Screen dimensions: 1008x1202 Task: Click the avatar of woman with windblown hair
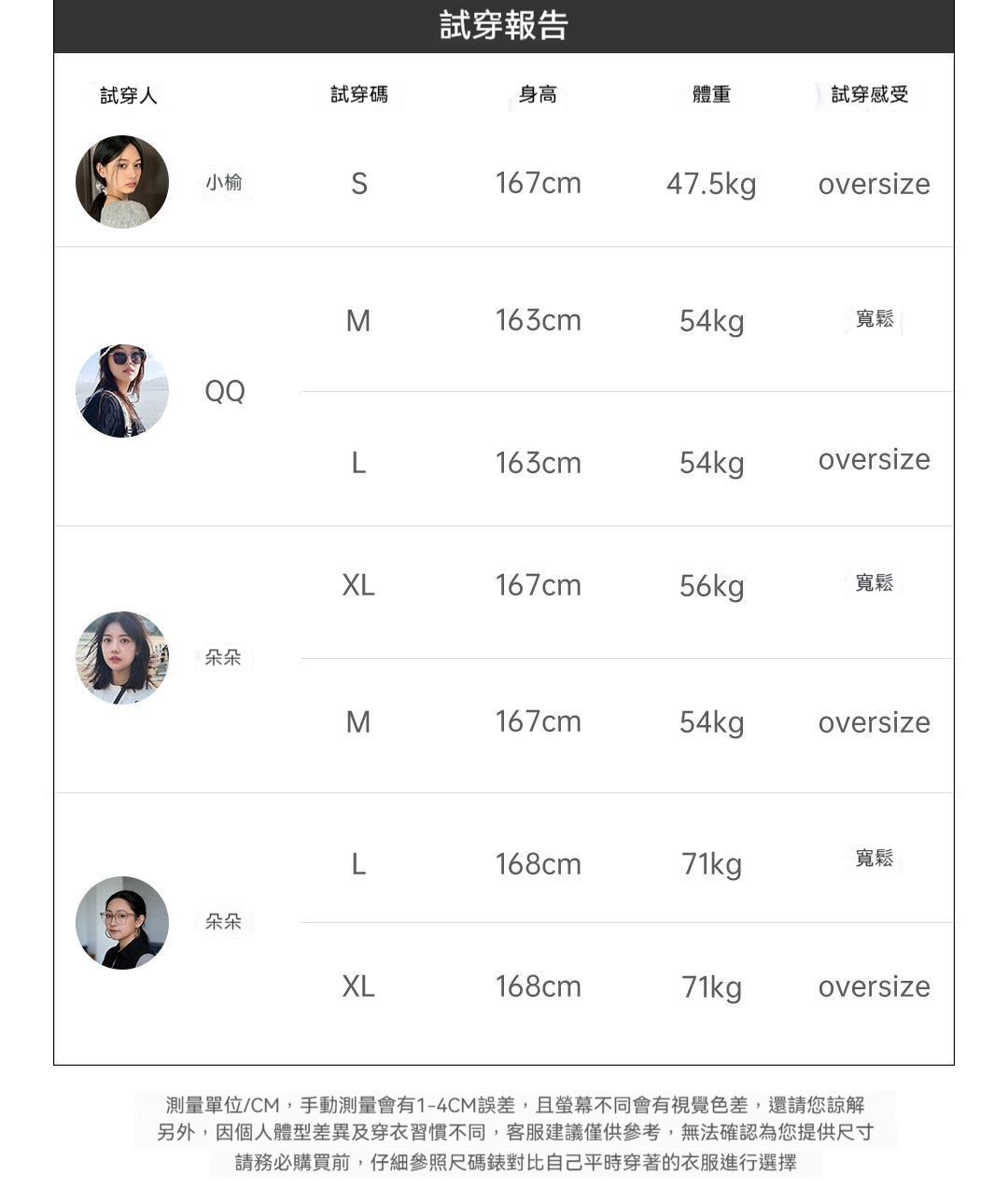click(x=122, y=658)
